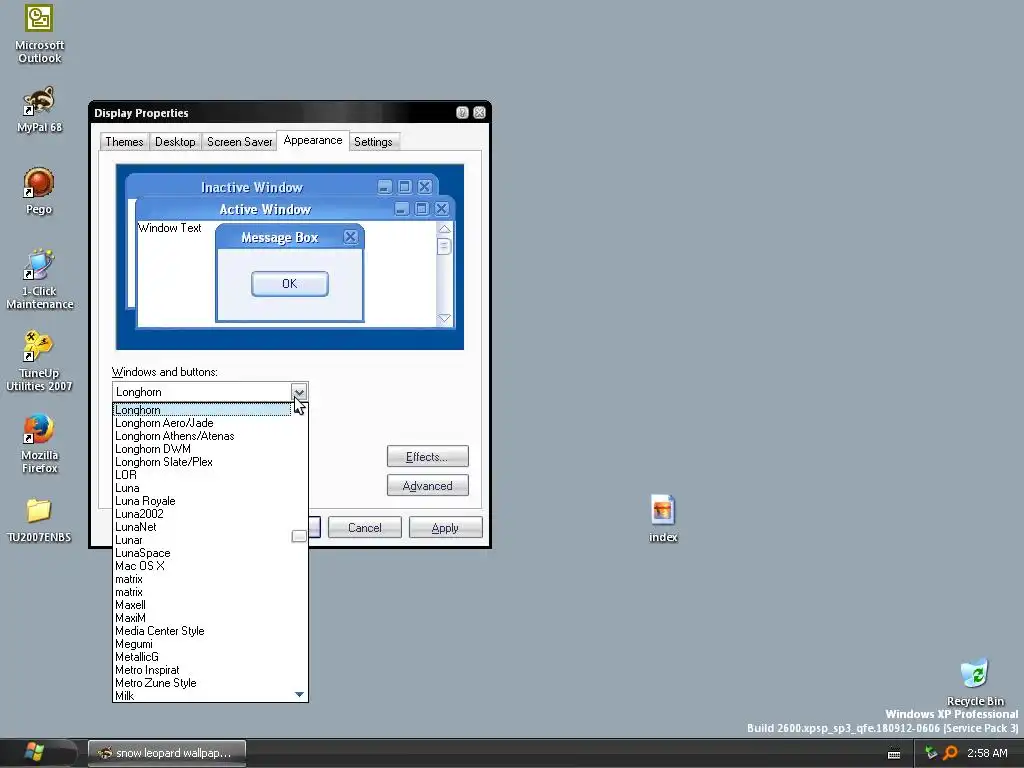The width and height of the screenshot is (1024, 768).
Task: Click the dropdown list scroll-down arrow
Action: pyautogui.click(x=299, y=694)
